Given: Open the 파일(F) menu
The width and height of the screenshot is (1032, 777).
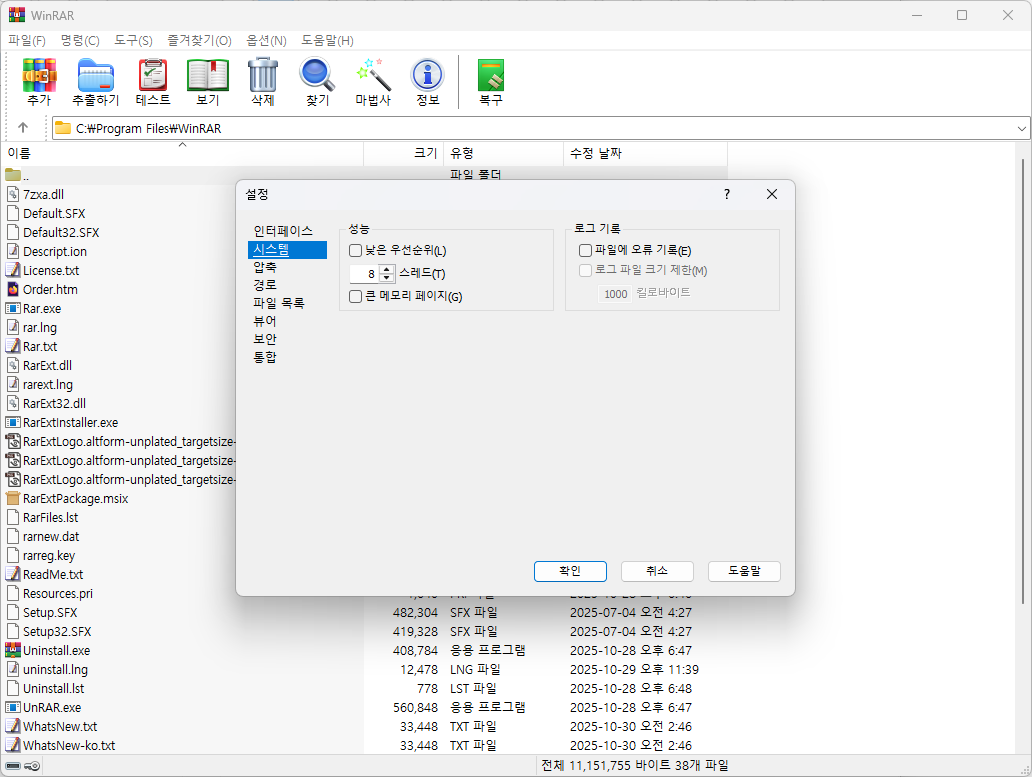Looking at the screenshot, I should tap(27, 41).
